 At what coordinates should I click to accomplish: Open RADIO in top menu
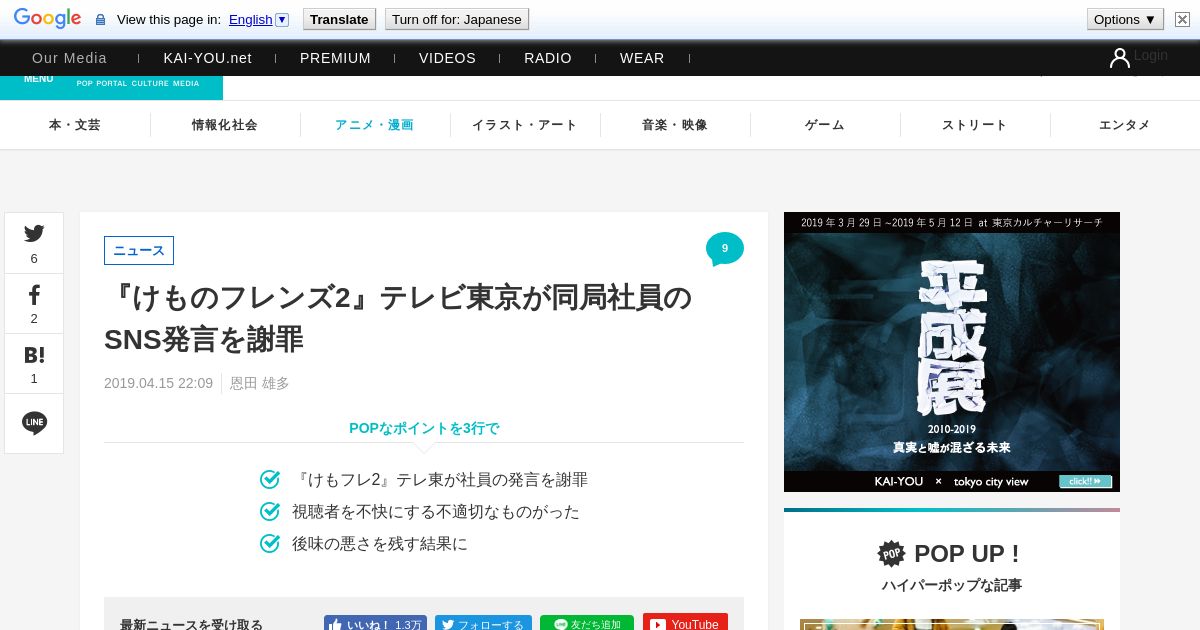tap(548, 58)
